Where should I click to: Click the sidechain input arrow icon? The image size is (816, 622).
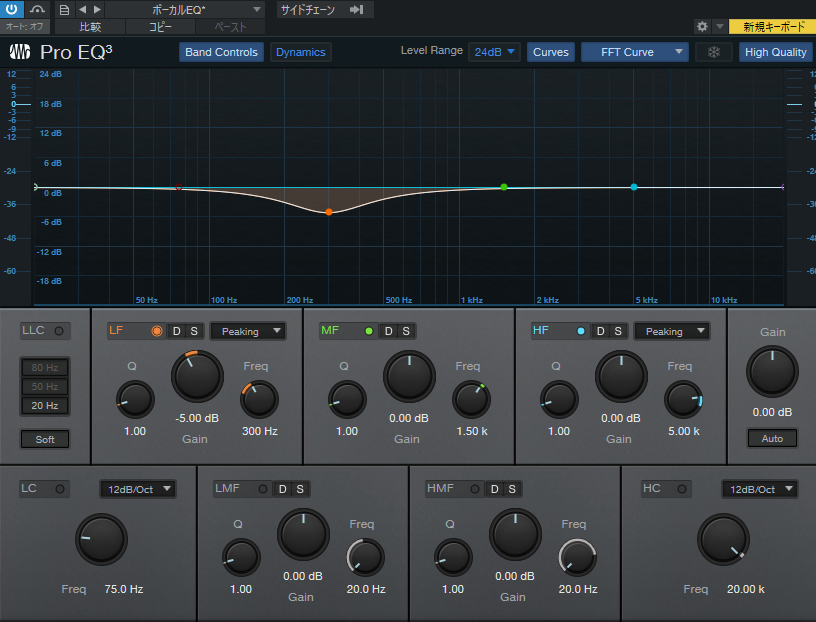tap(356, 9)
